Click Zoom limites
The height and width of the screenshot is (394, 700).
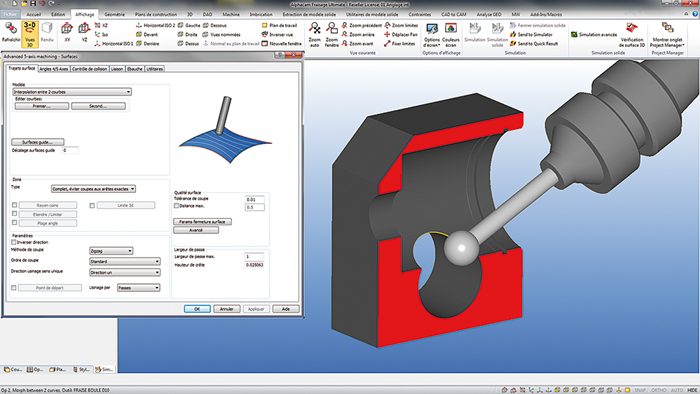pos(401,25)
